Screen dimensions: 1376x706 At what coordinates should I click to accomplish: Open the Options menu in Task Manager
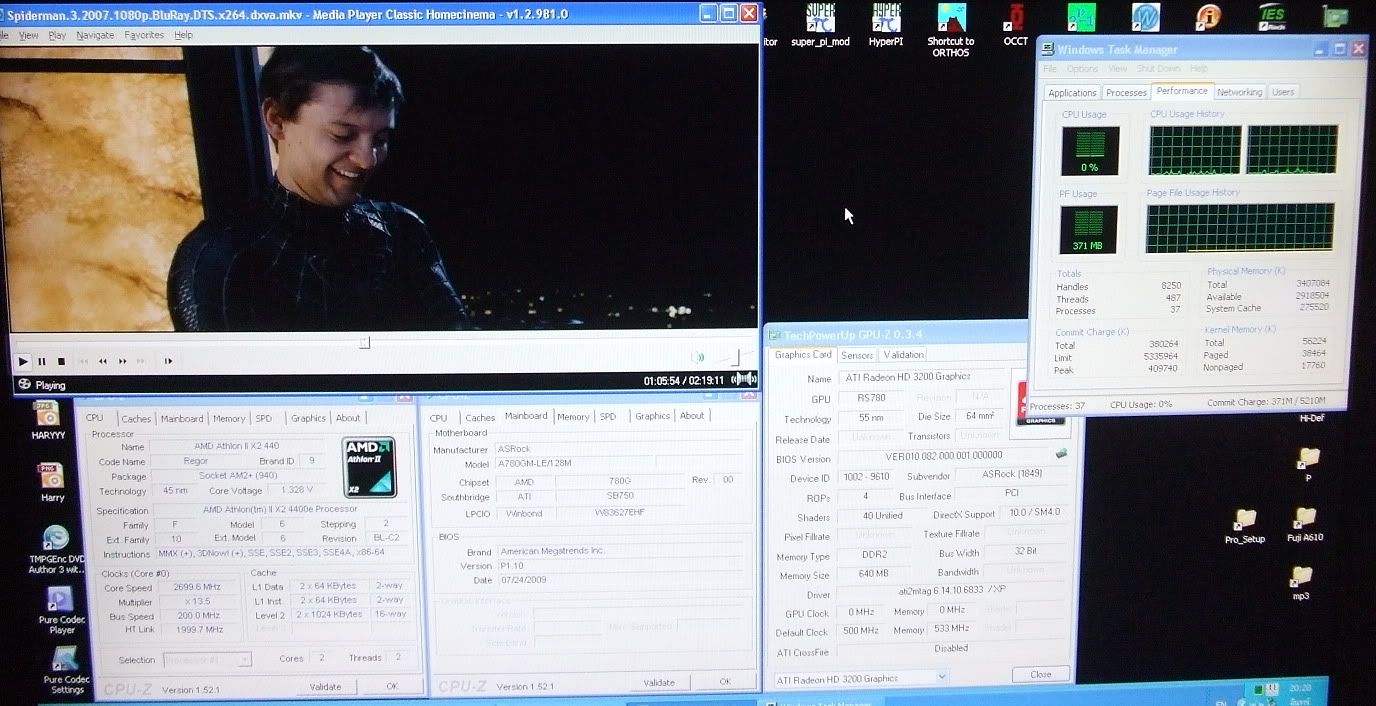point(1082,69)
